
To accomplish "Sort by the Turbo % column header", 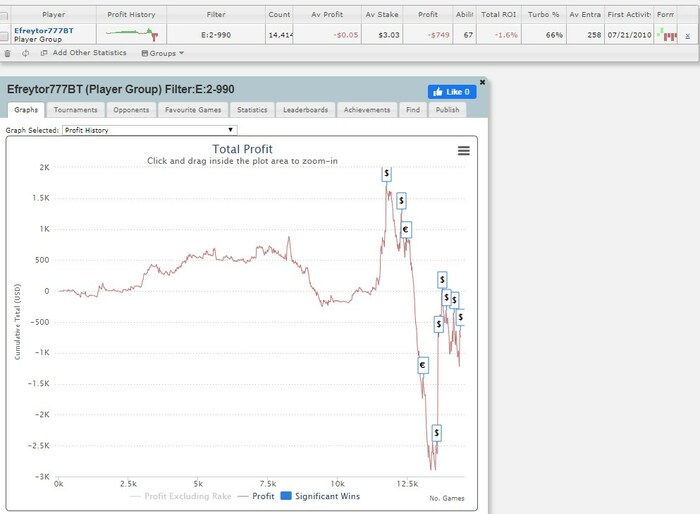I will pos(544,15).
